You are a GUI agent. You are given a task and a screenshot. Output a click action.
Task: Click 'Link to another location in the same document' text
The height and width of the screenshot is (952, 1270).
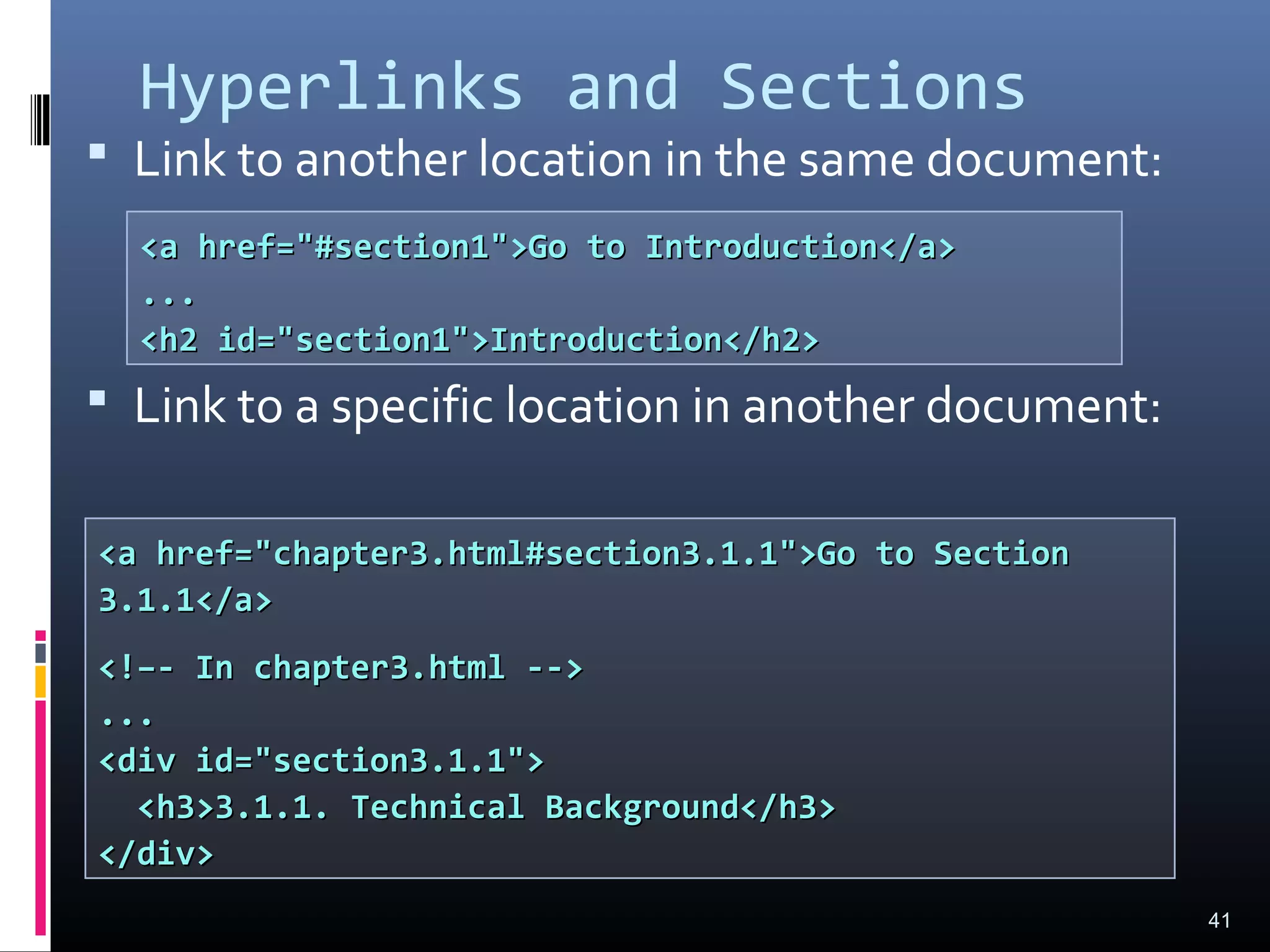647,159
